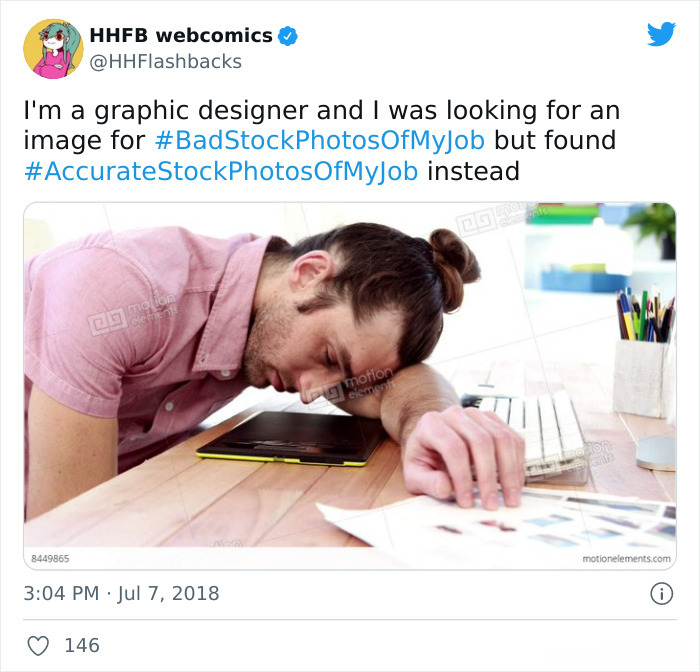Click the pencil holder in the photo
Image resolution: width=700 pixels, height=672 pixels.
click(x=644, y=353)
